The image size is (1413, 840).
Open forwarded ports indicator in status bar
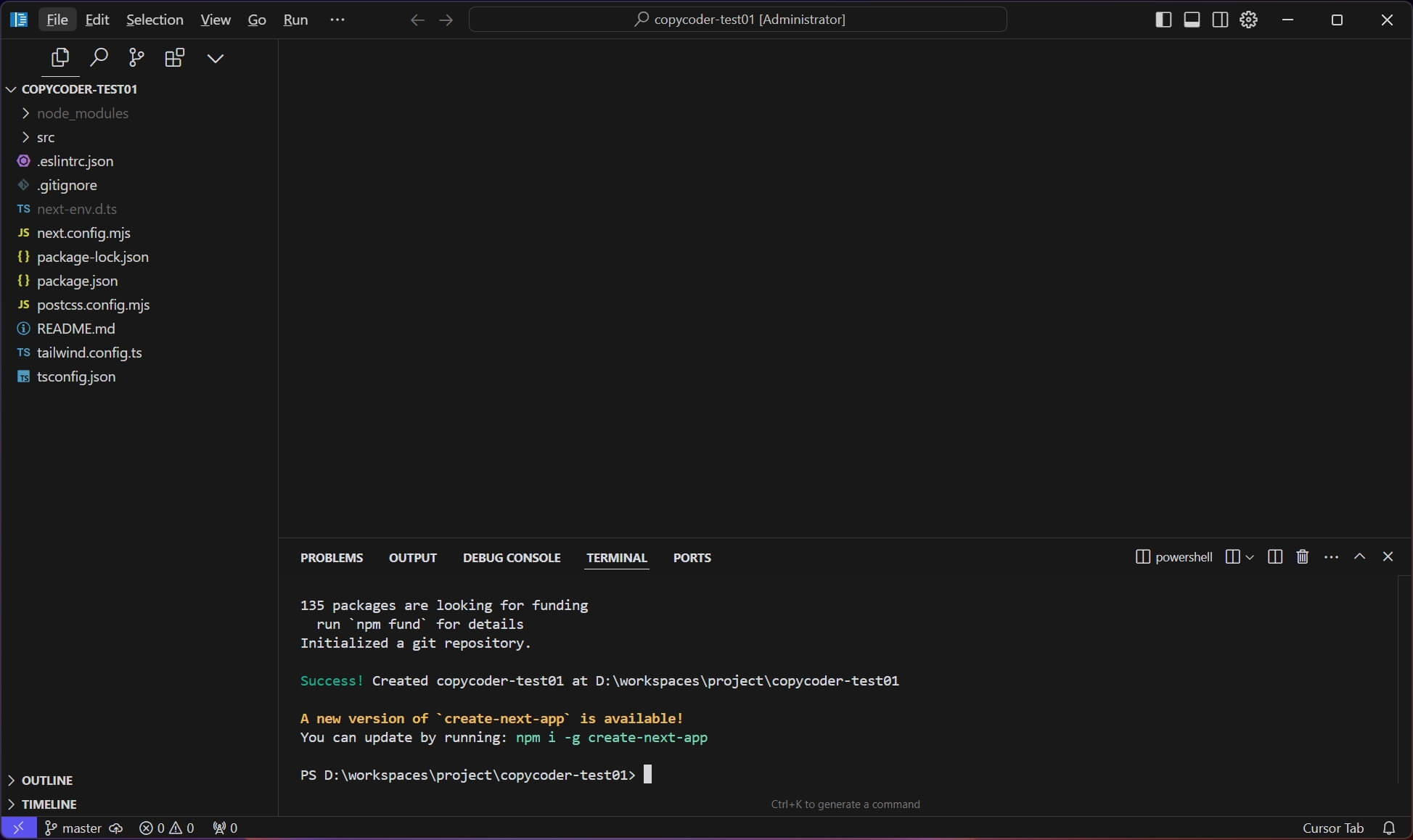(225, 828)
